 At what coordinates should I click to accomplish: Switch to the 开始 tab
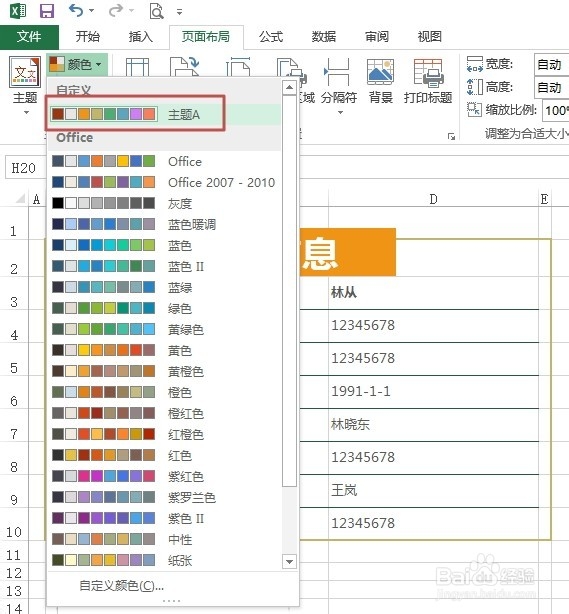88,37
